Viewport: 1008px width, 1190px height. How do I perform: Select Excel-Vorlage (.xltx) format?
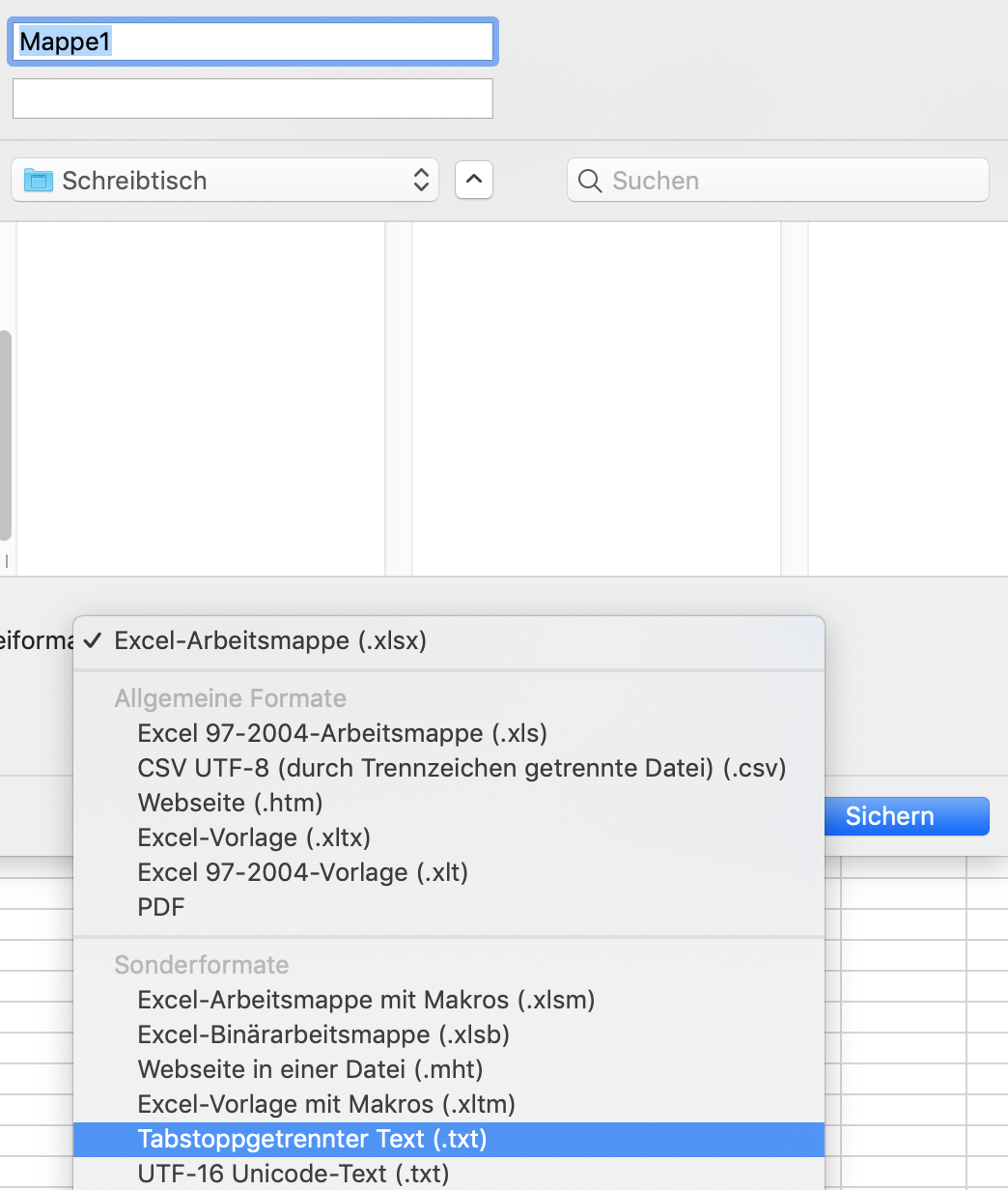(x=449, y=837)
